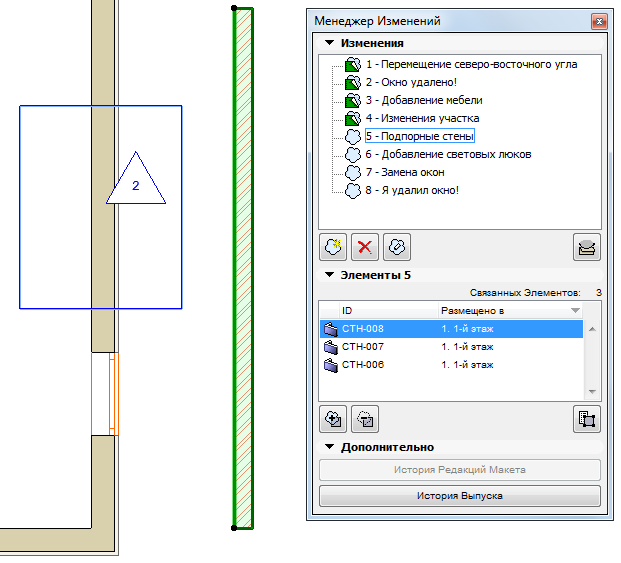Click 1-й этаж cell in СТН-007 row

pyautogui.click(x=467, y=347)
